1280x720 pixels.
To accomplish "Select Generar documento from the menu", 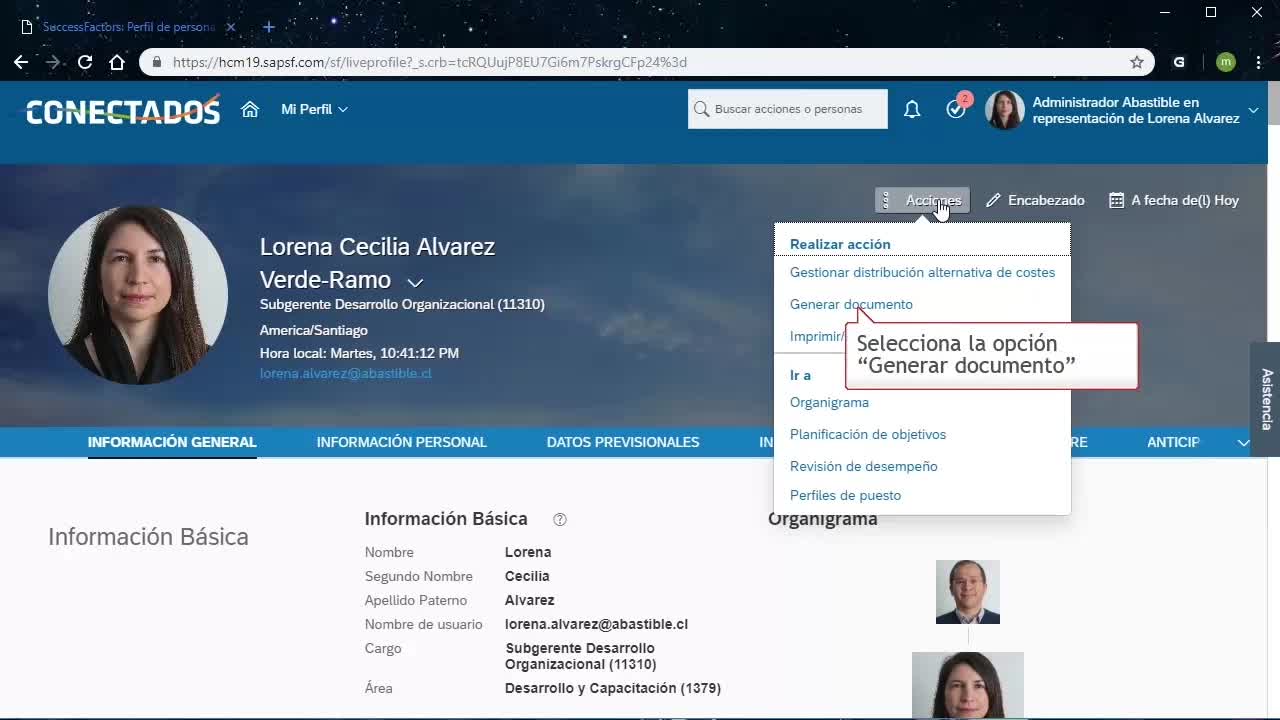I will 851,304.
